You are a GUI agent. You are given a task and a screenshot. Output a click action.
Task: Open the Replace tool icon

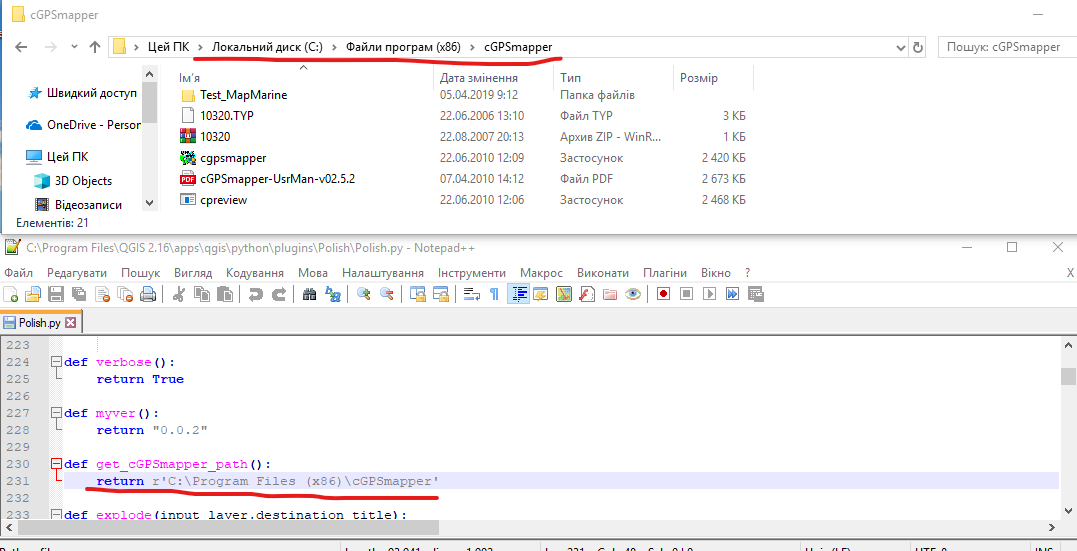[x=332, y=294]
